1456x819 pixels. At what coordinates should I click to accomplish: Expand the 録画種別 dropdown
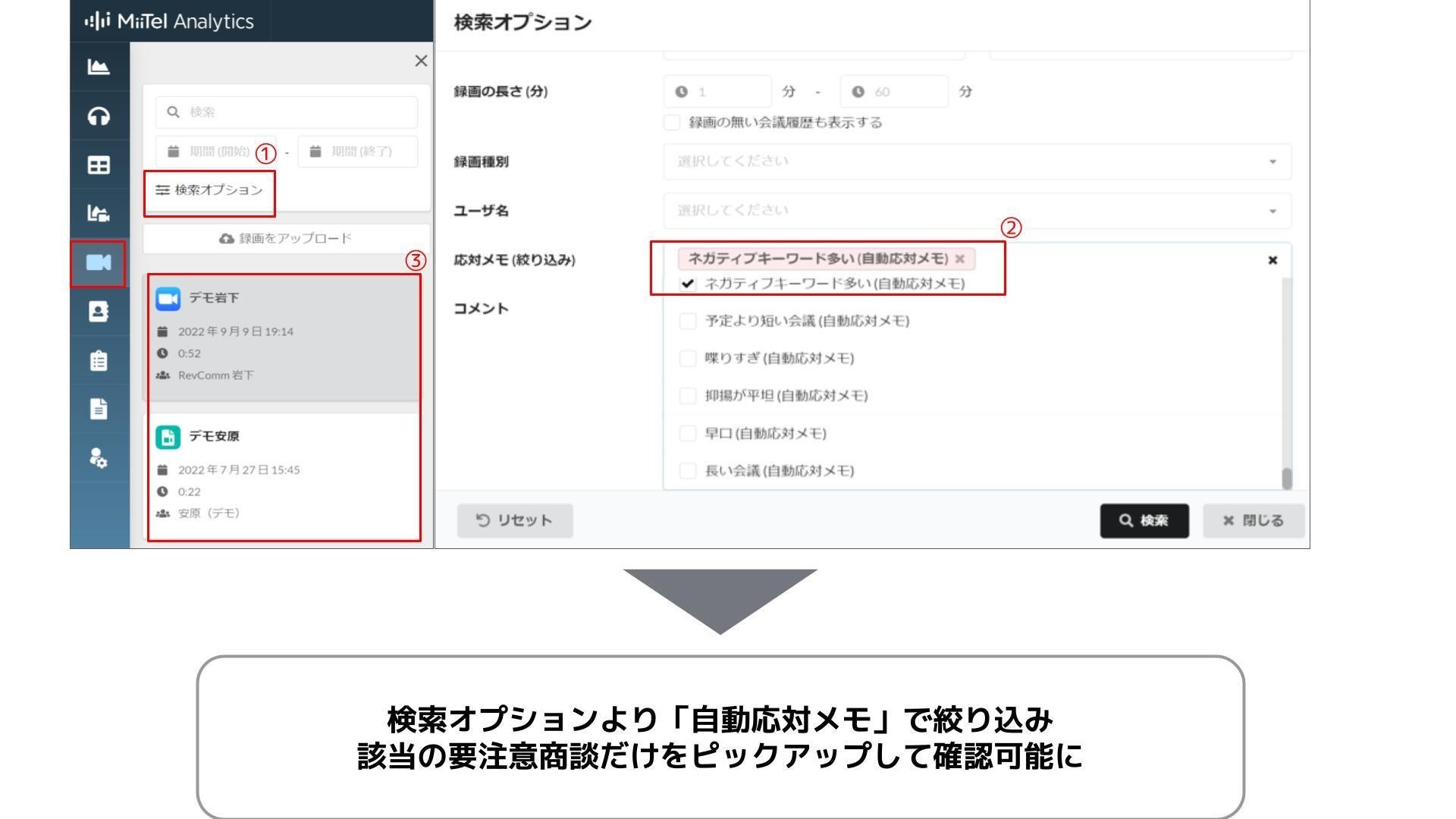[x=977, y=162]
